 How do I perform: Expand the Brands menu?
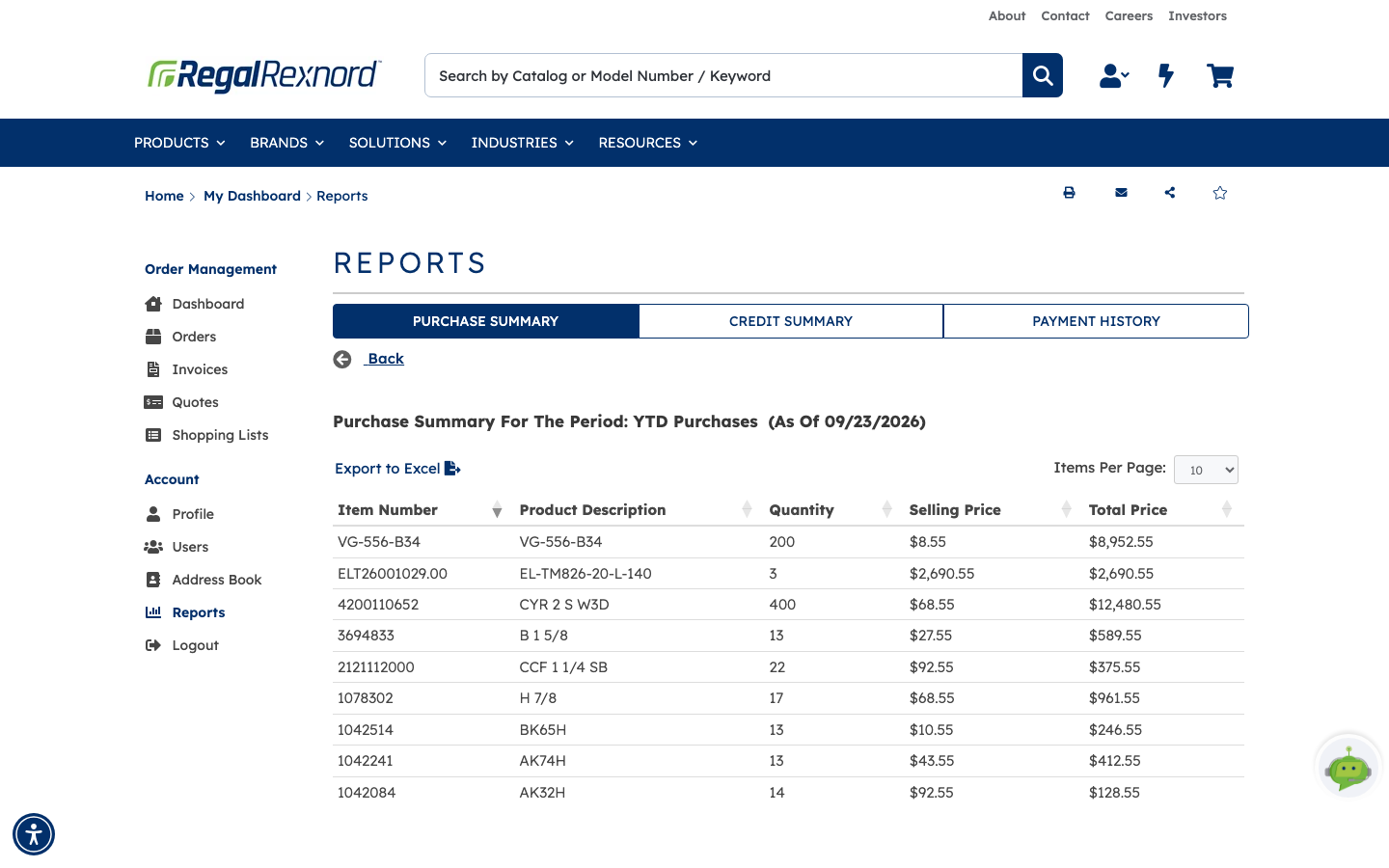[x=286, y=143]
